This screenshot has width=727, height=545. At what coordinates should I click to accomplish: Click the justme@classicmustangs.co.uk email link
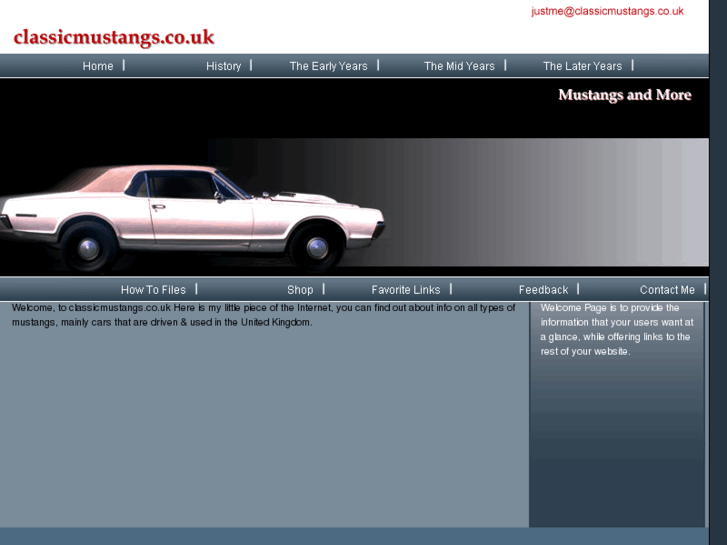[607, 11]
